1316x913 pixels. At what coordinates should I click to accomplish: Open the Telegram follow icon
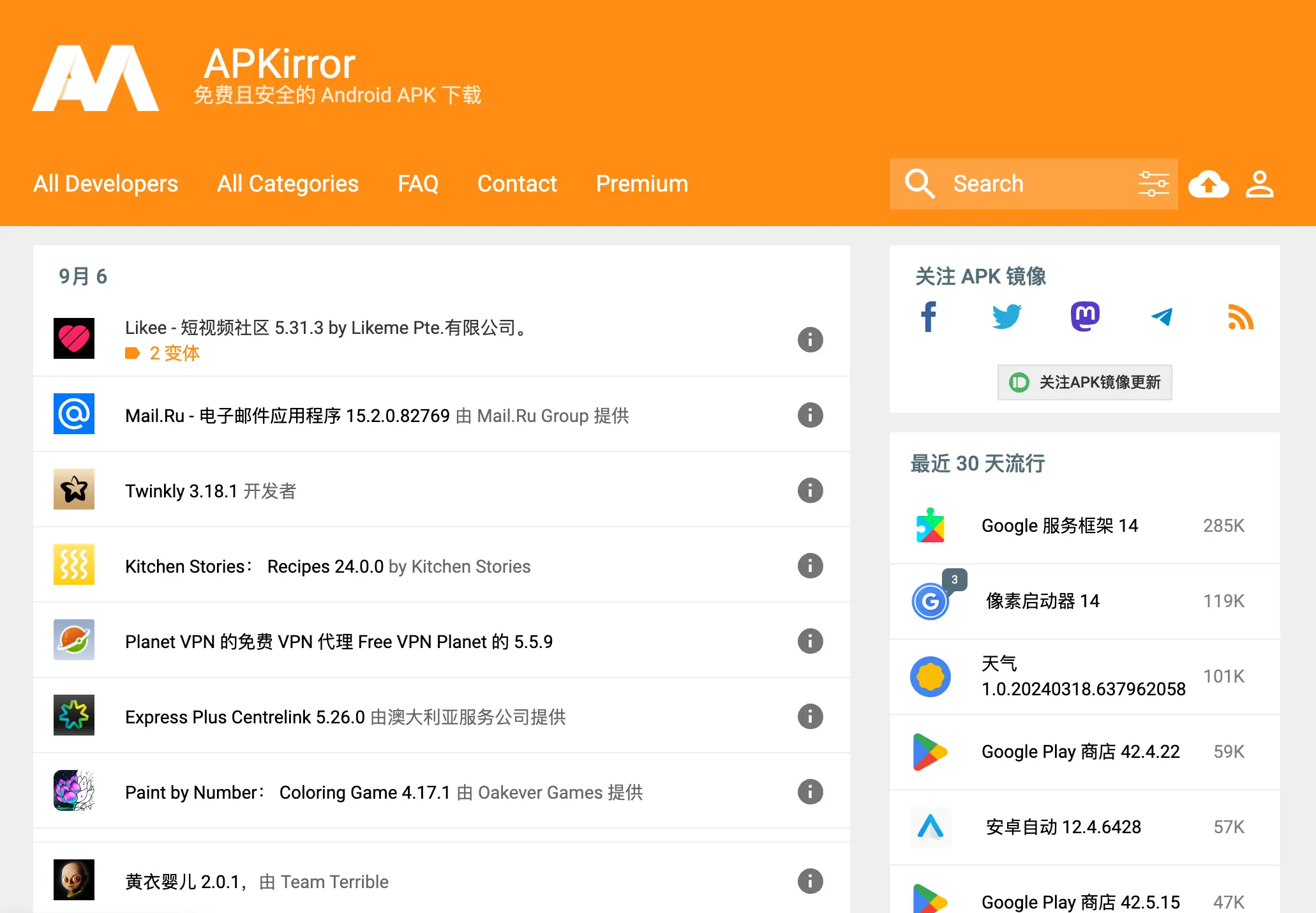[1162, 317]
